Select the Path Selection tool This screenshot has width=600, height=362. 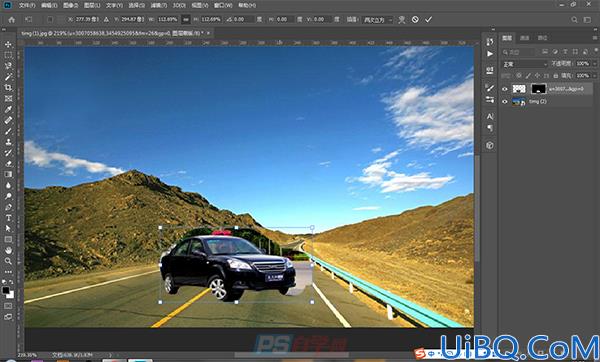point(8,228)
